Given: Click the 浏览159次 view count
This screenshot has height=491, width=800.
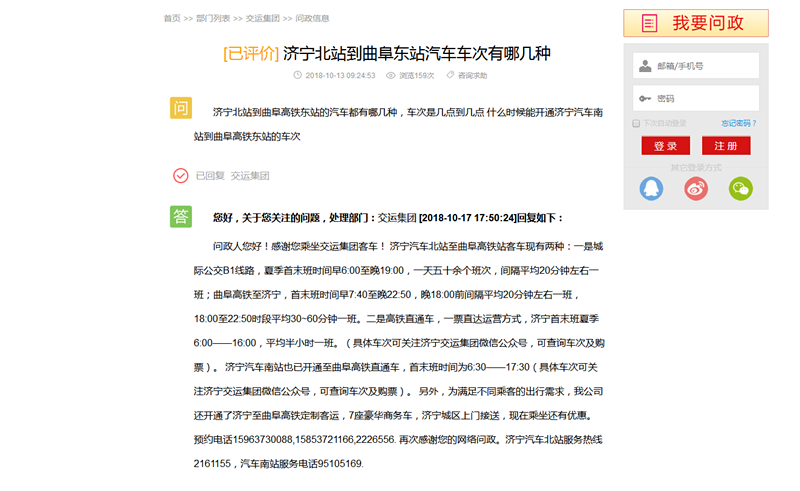Looking at the screenshot, I should tap(416, 76).
